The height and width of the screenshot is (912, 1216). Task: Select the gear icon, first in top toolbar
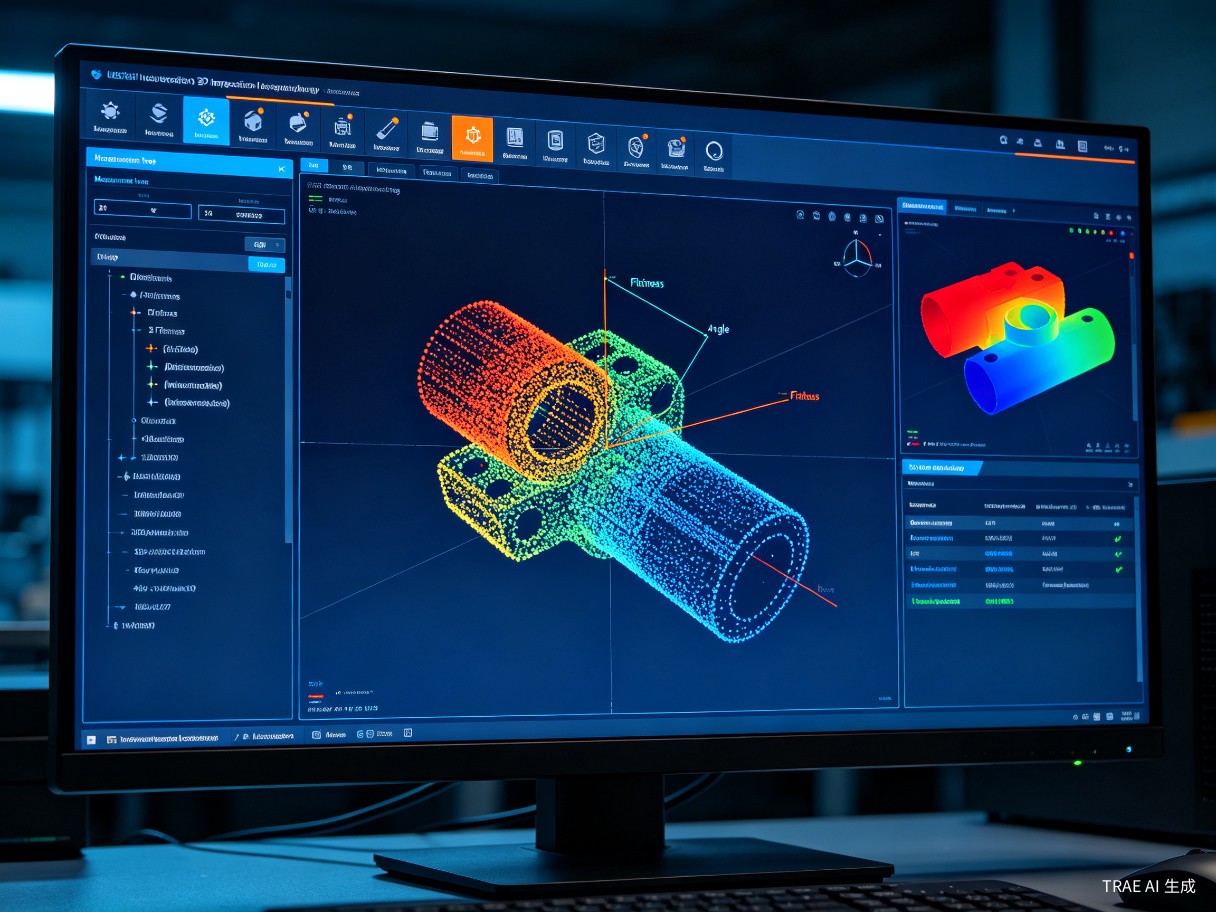click(110, 117)
